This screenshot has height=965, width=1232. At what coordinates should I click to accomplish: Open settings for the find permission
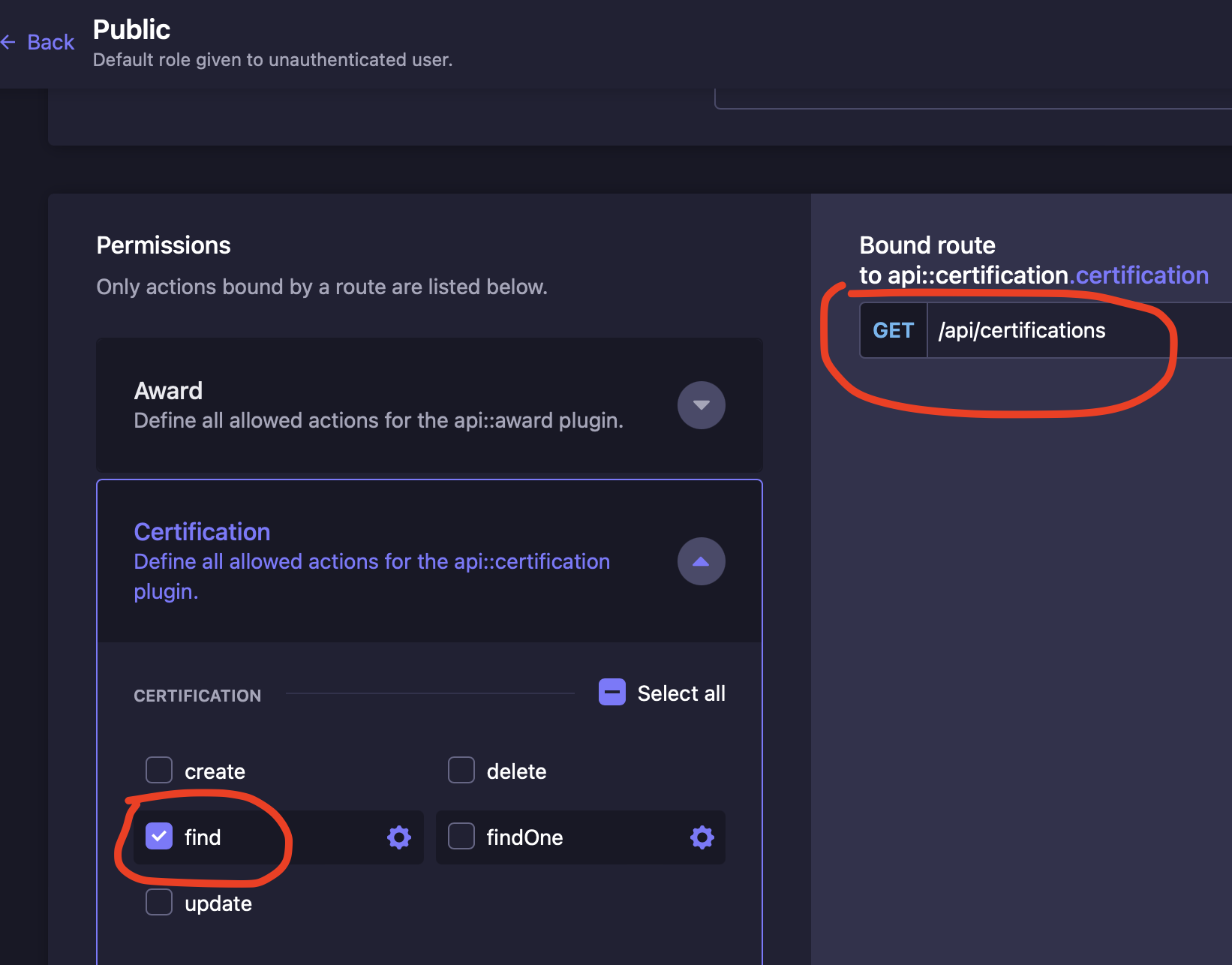point(398,837)
